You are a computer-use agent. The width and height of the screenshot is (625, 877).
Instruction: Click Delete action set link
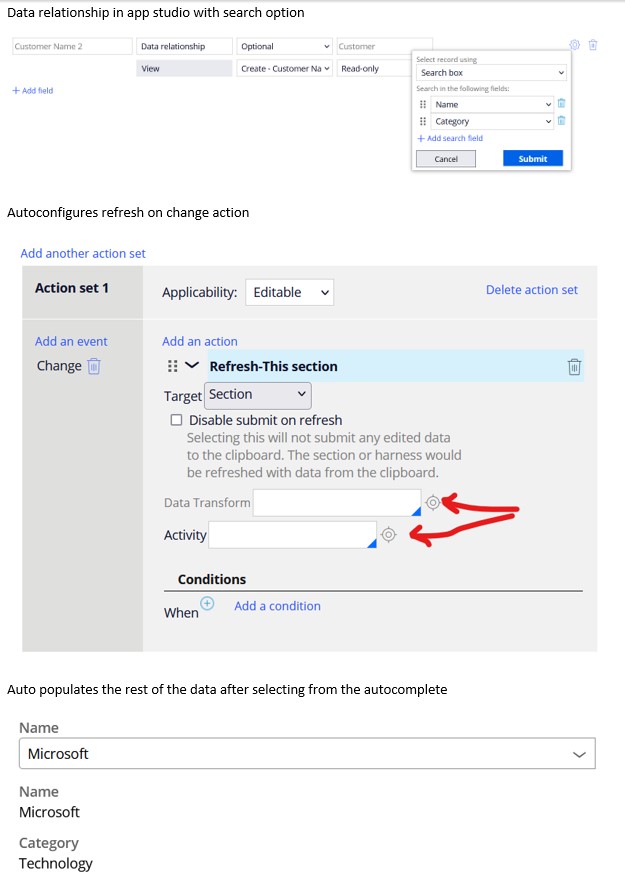531,290
